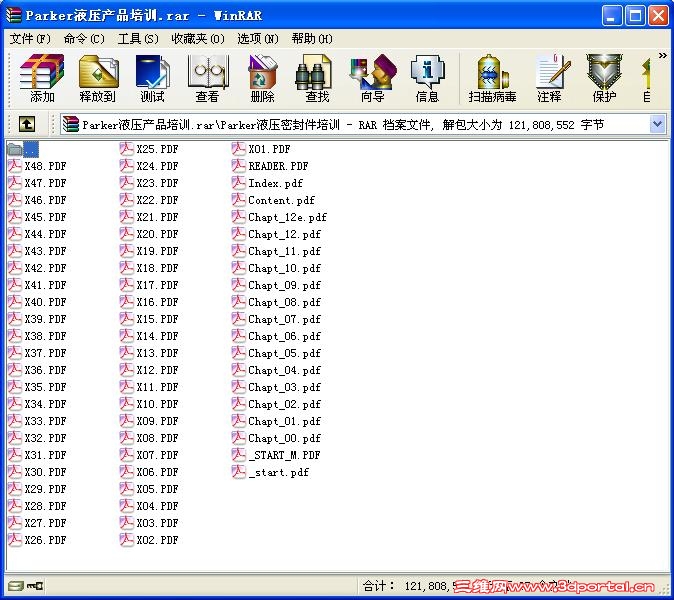Viewport: 674px width, 600px height.
Task: Select file name X29.PDF
Action: click(x=46, y=489)
